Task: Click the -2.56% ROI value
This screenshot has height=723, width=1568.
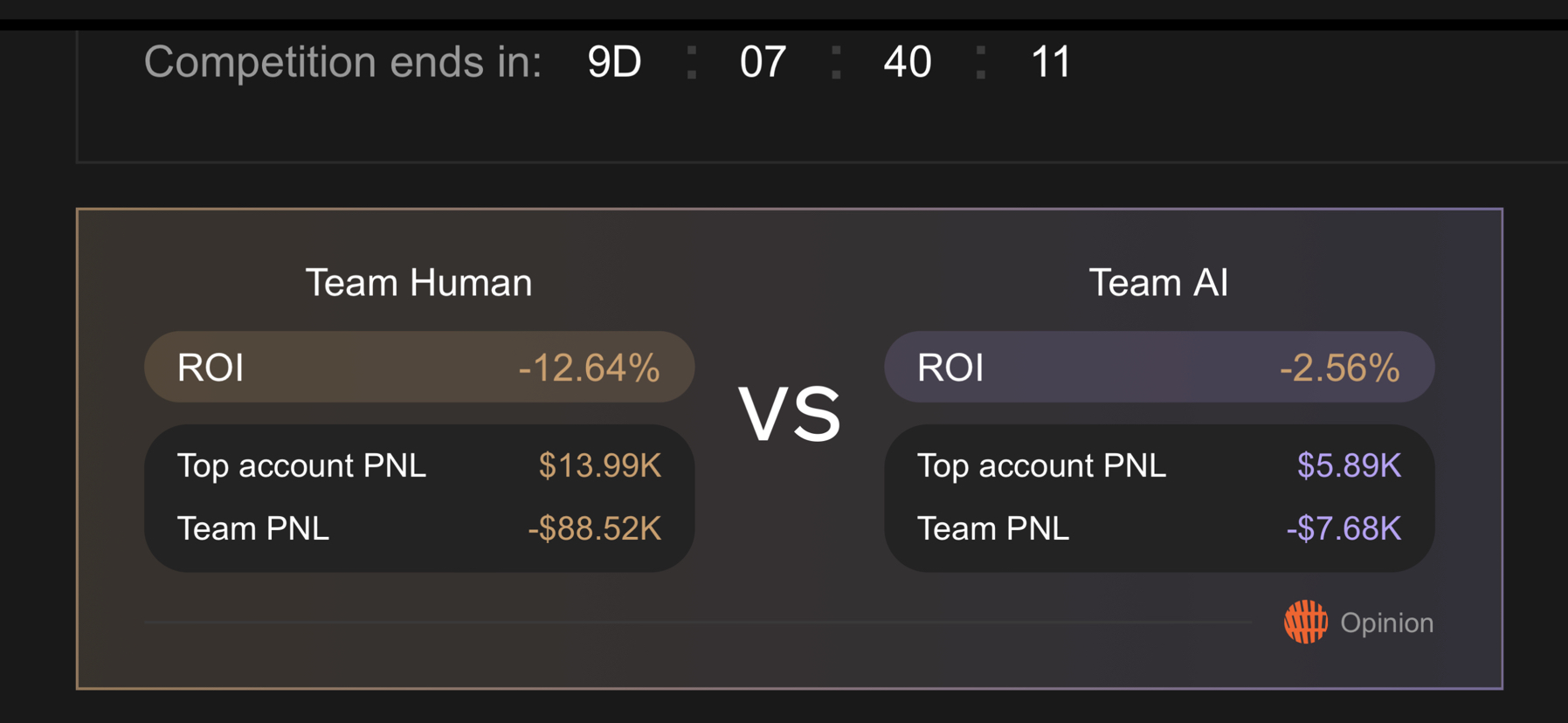Action: coord(1339,368)
